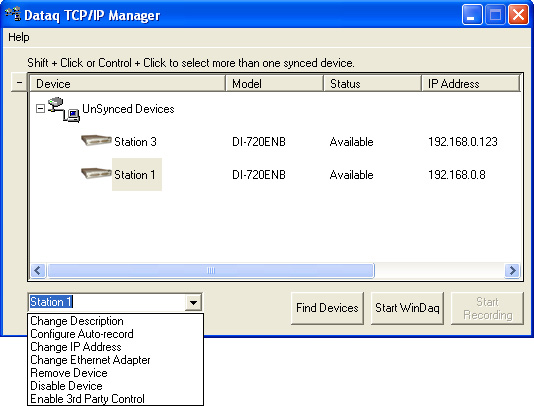Click the Station 1 combo box text field
The width and height of the screenshot is (534, 406).
click(107, 302)
